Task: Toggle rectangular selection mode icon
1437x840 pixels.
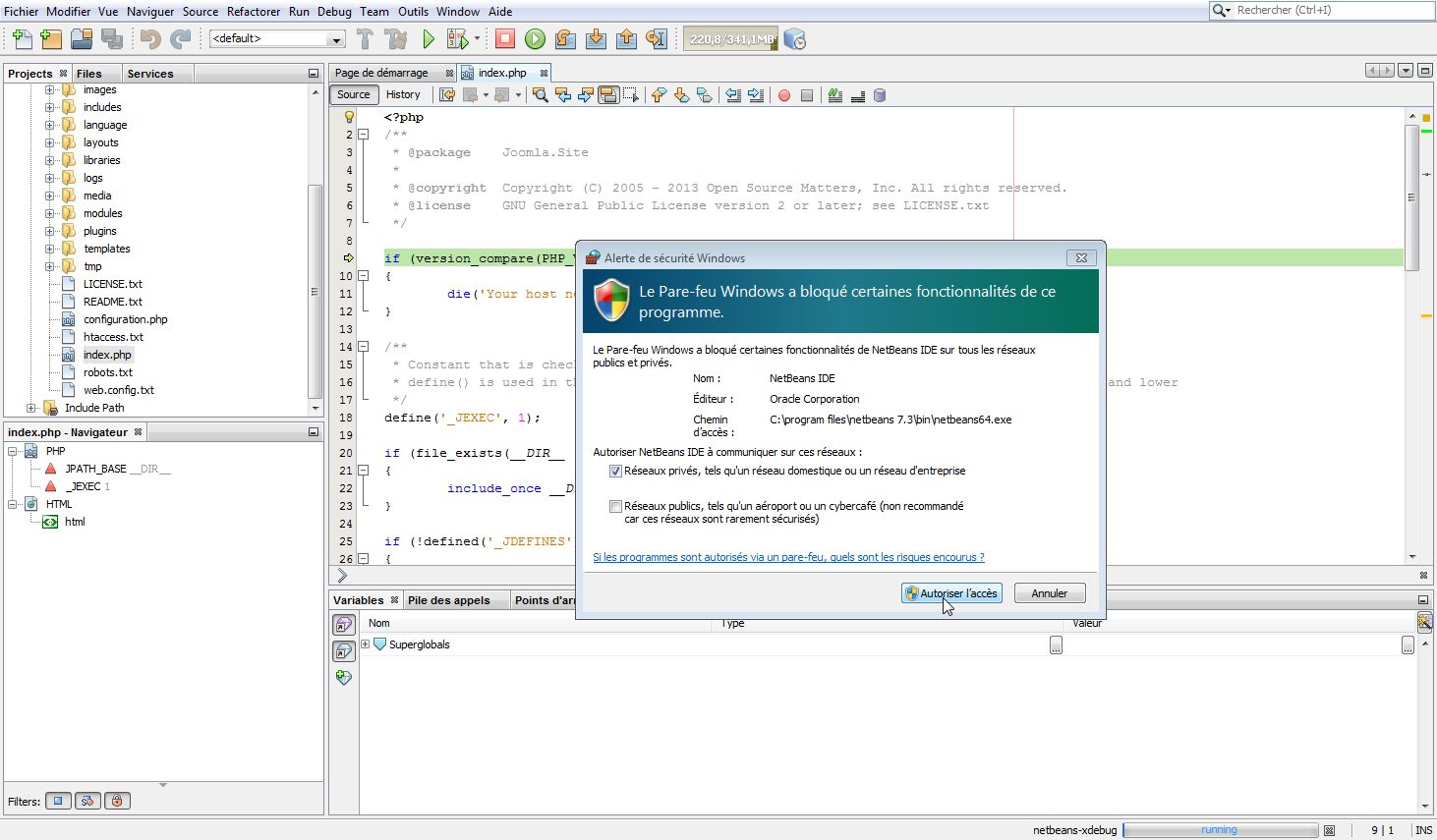Action: click(x=631, y=95)
